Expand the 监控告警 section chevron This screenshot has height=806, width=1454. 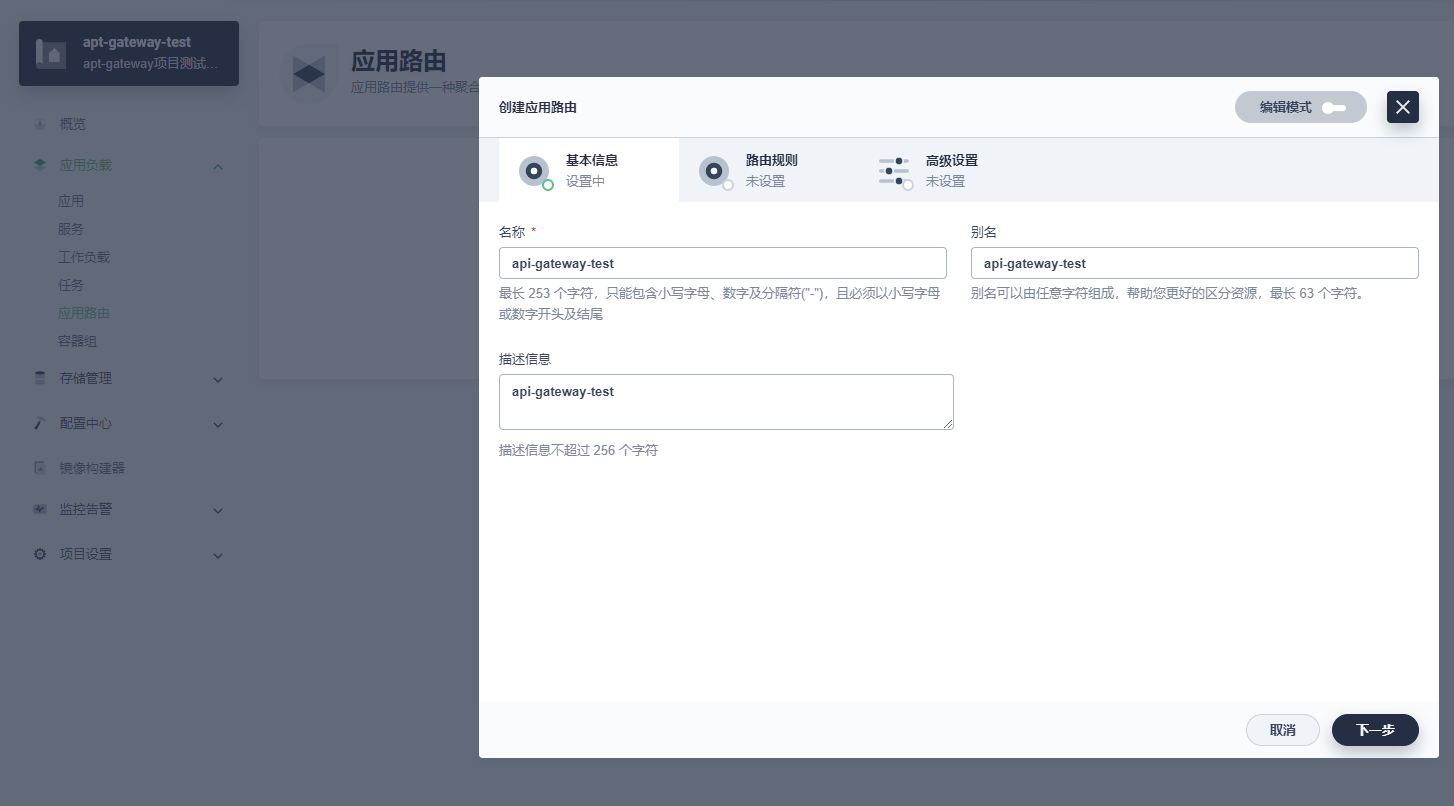[x=218, y=510]
